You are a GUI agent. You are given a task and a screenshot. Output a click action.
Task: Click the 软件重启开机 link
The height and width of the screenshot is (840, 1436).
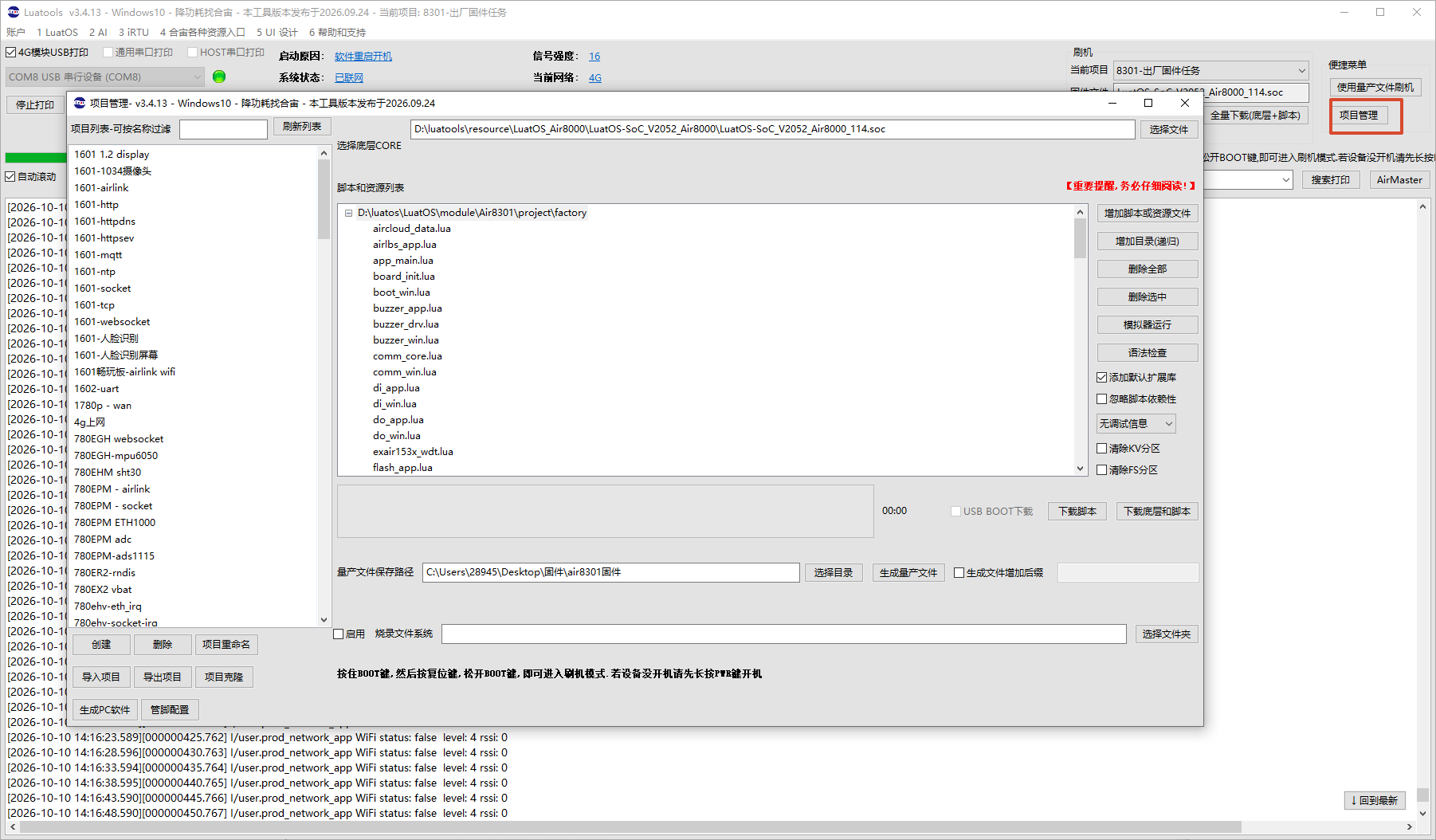coord(363,57)
